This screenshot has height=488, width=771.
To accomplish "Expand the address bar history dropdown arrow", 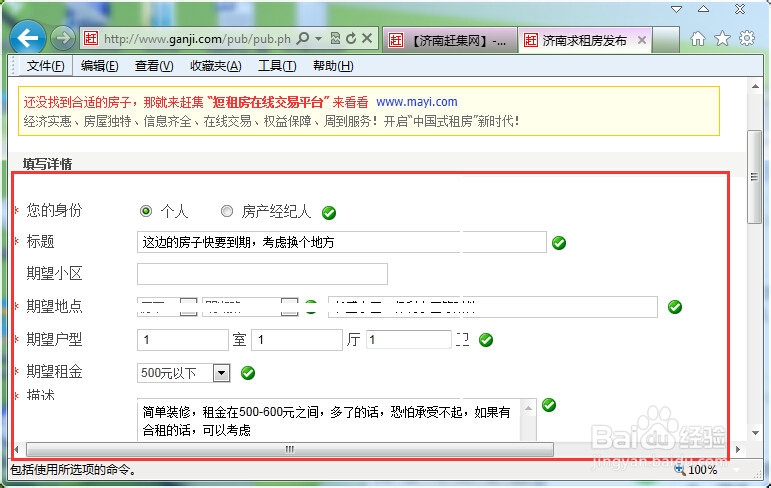I will tap(319, 38).
